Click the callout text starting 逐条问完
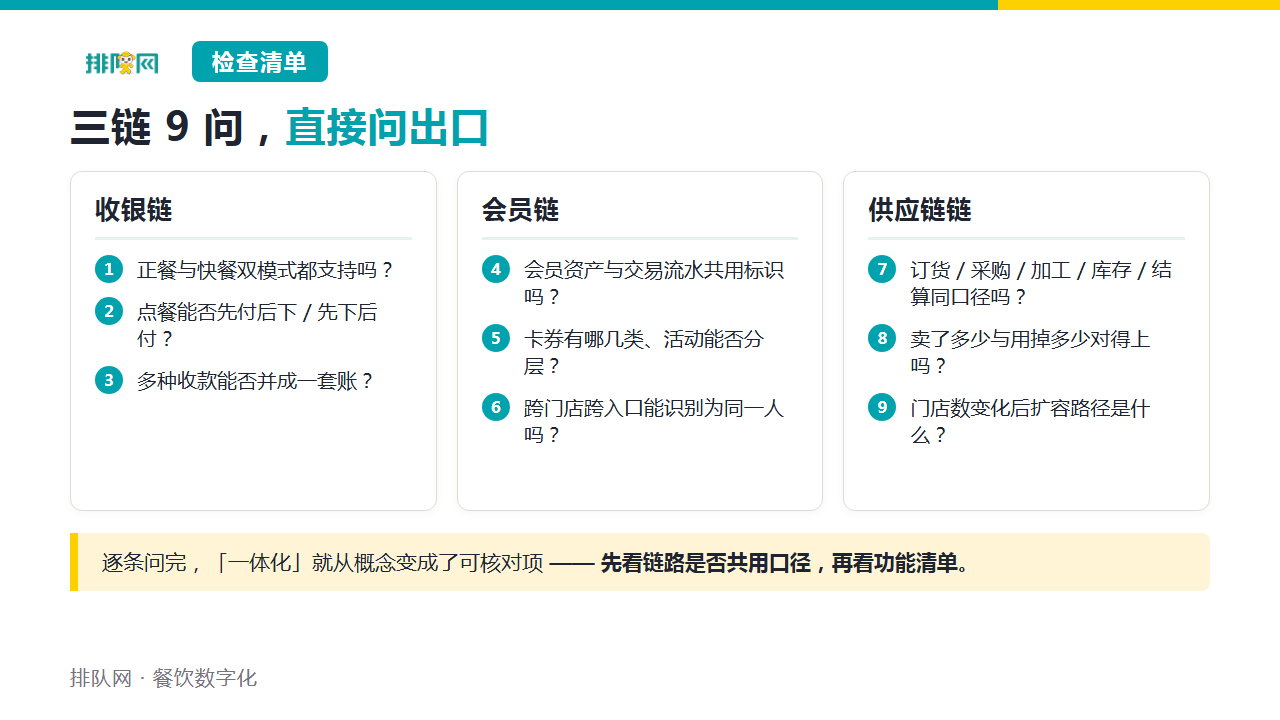The height and width of the screenshot is (720, 1280). tap(323, 562)
